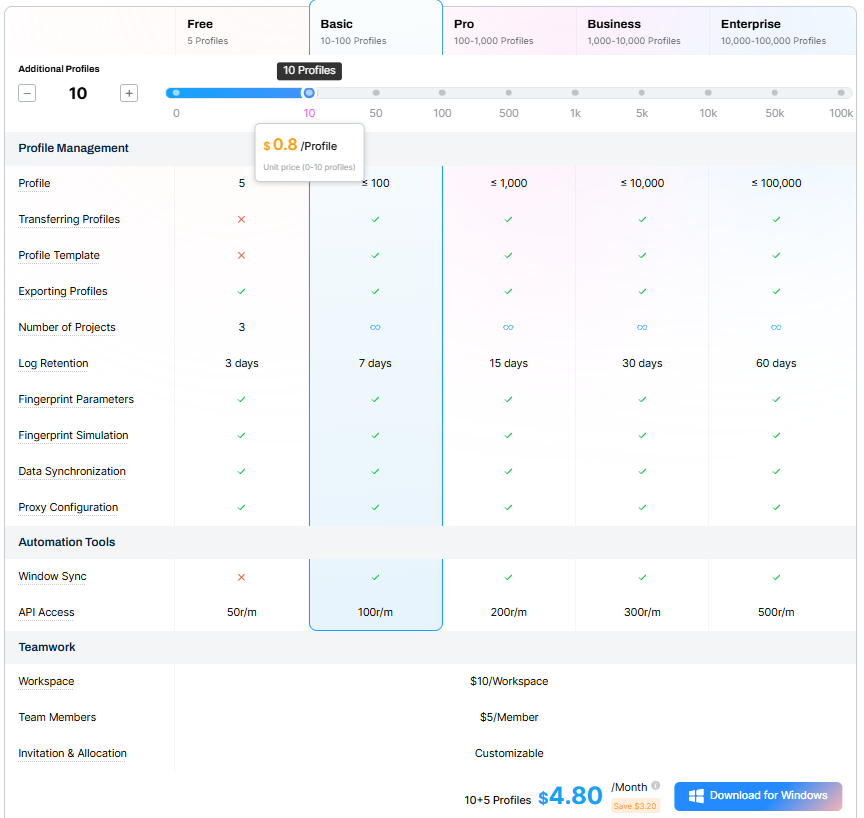
Task: Click the Invitation & Allocation label
Action: 73,753
